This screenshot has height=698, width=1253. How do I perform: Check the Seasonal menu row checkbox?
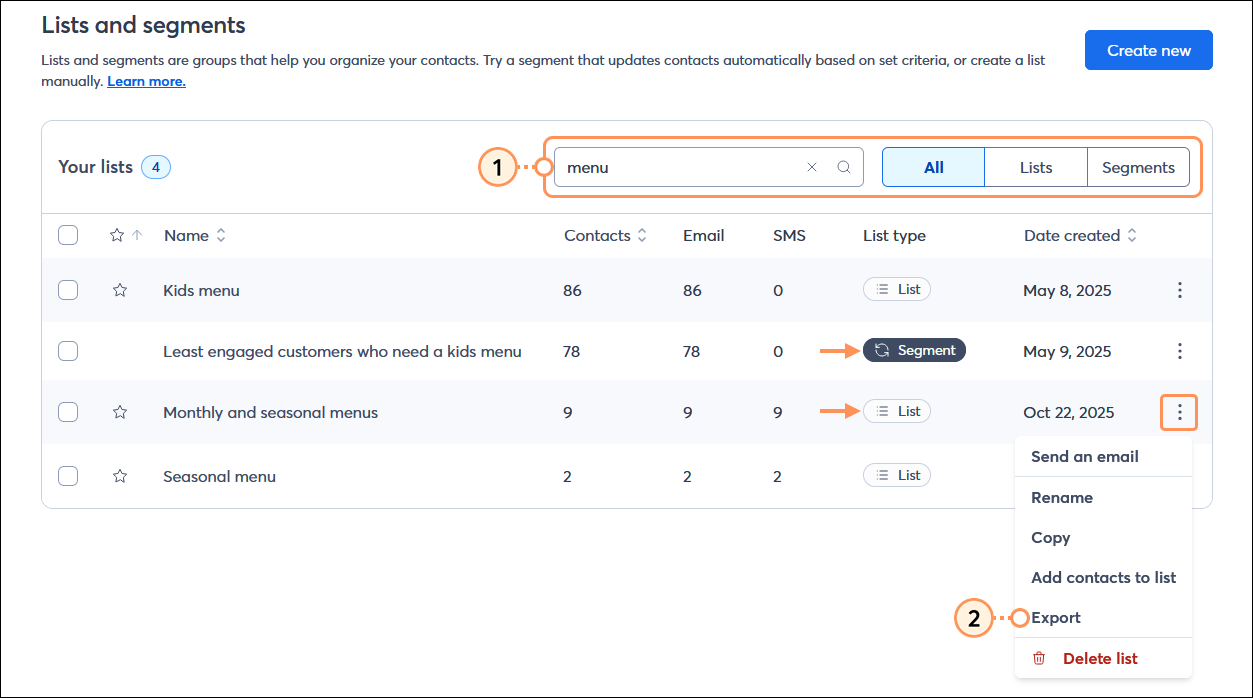tap(68, 476)
